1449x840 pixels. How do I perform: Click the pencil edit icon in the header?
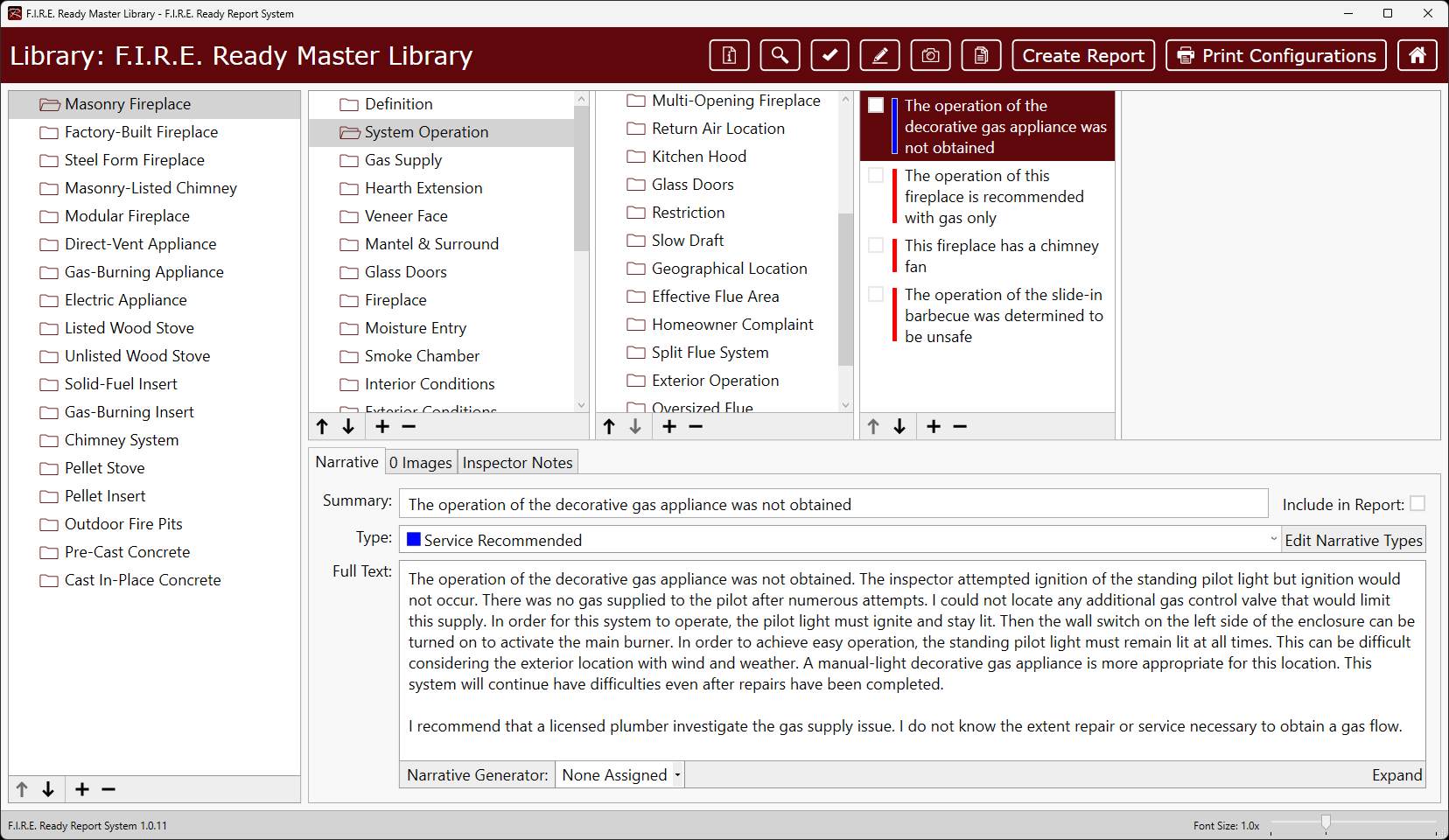[x=879, y=54]
